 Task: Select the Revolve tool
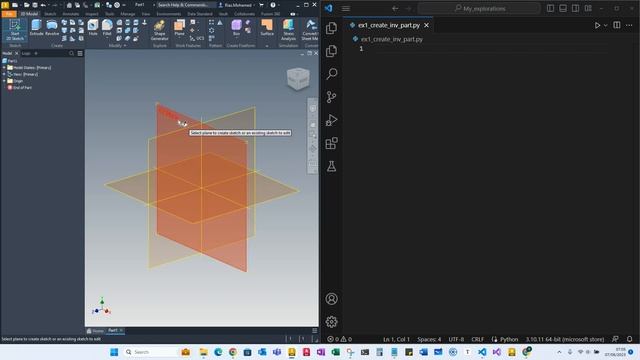(x=52, y=28)
